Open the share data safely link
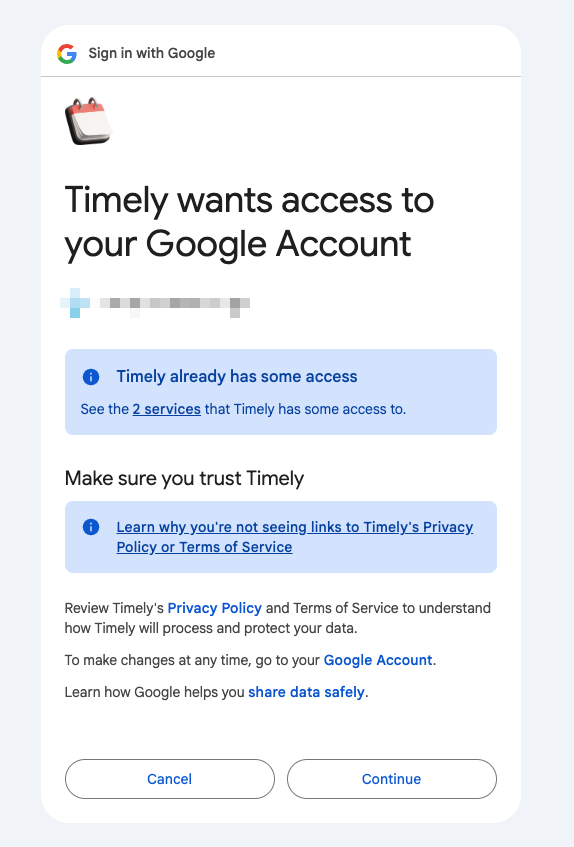574x847 pixels. (306, 692)
